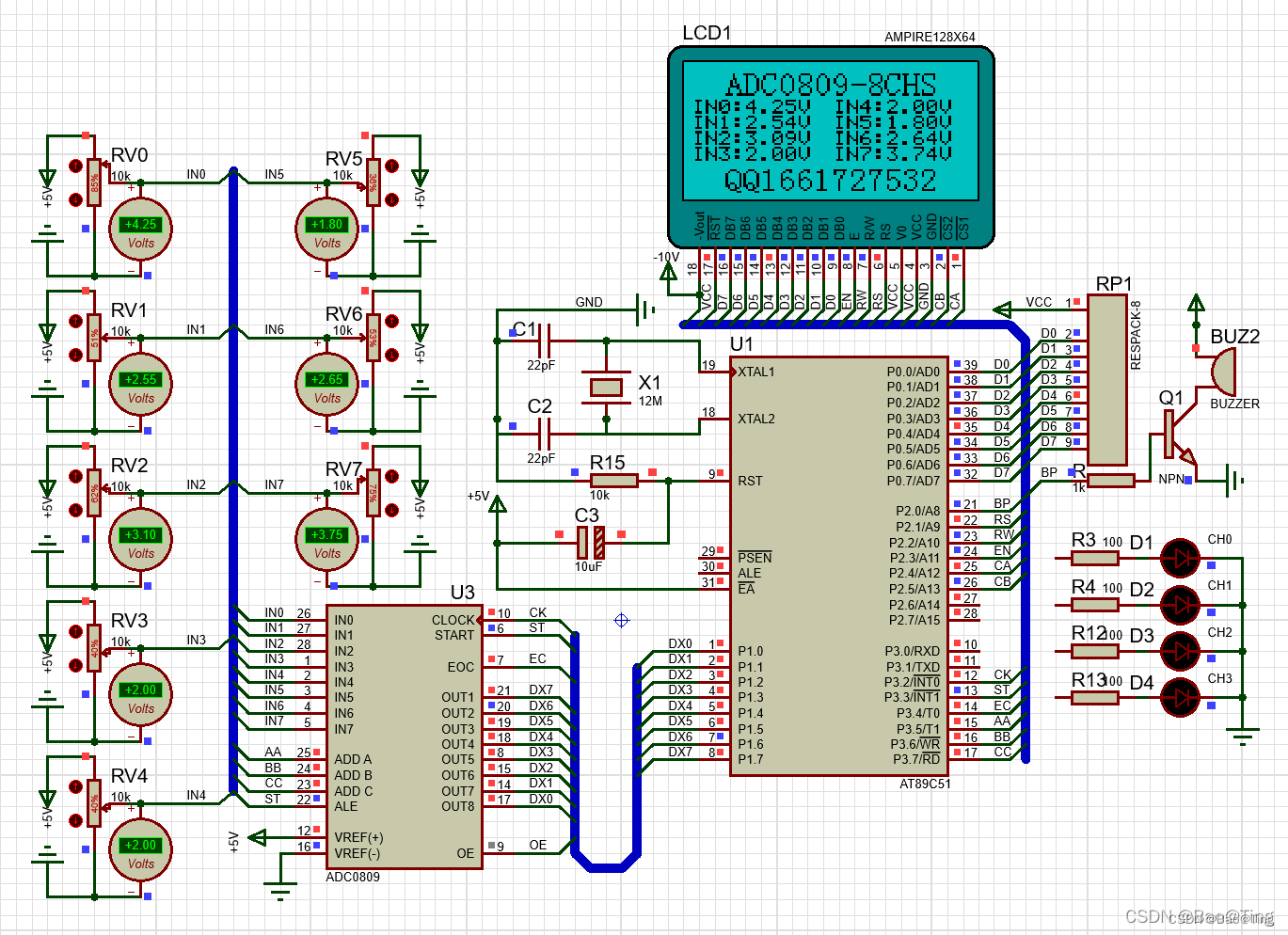Select the X1 12M crystal
Image resolution: width=1288 pixels, height=935 pixels.
pyautogui.click(x=606, y=387)
